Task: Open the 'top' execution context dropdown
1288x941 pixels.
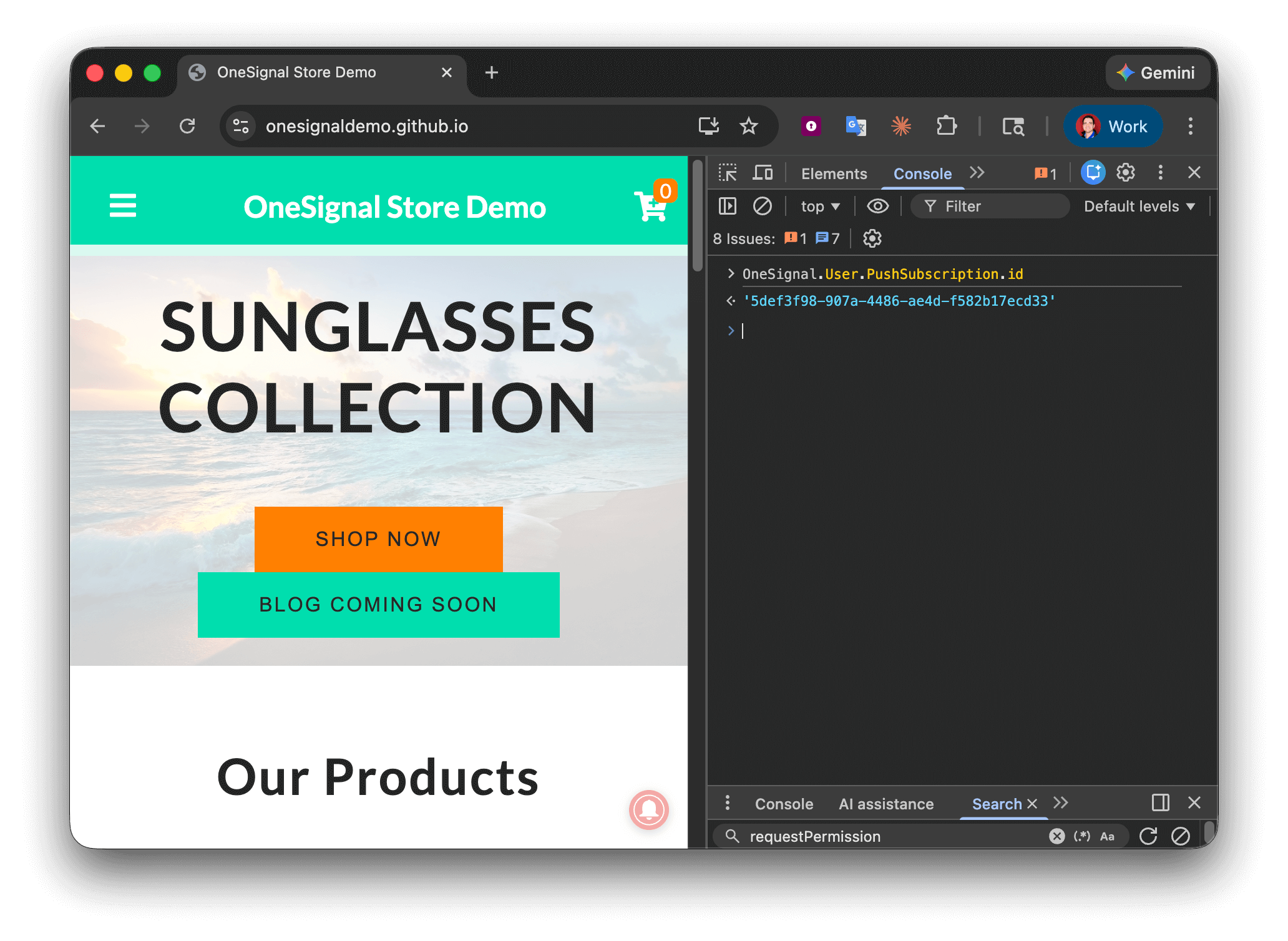Action: coord(819,206)
